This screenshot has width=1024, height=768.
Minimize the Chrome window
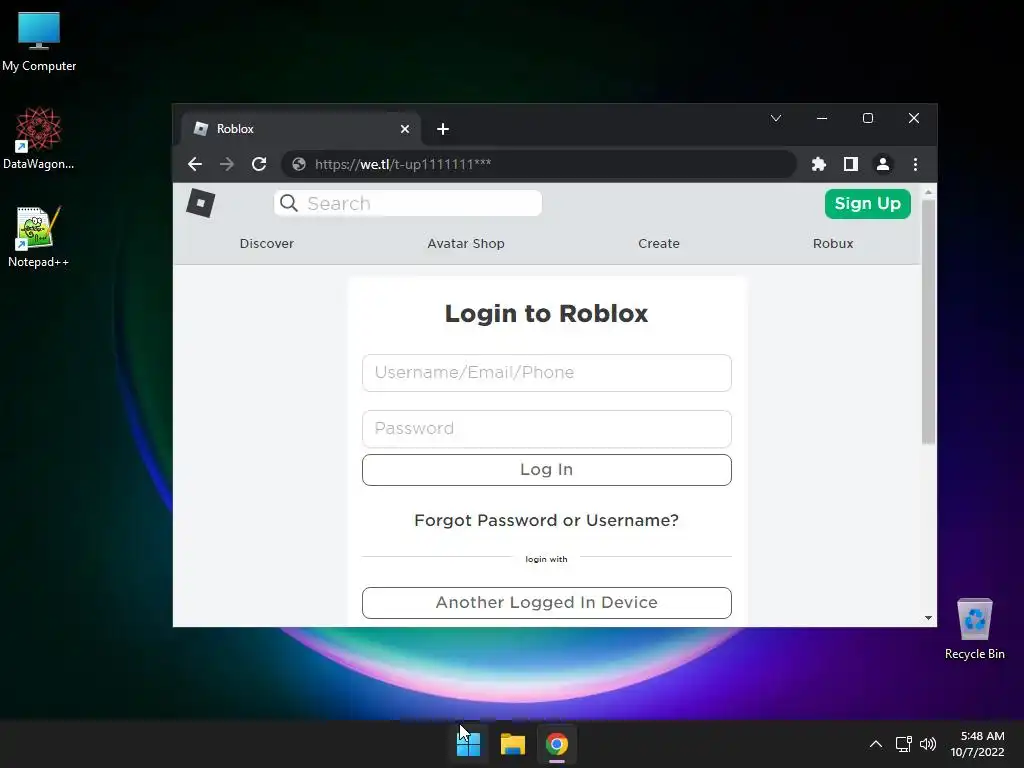(822, 118)
